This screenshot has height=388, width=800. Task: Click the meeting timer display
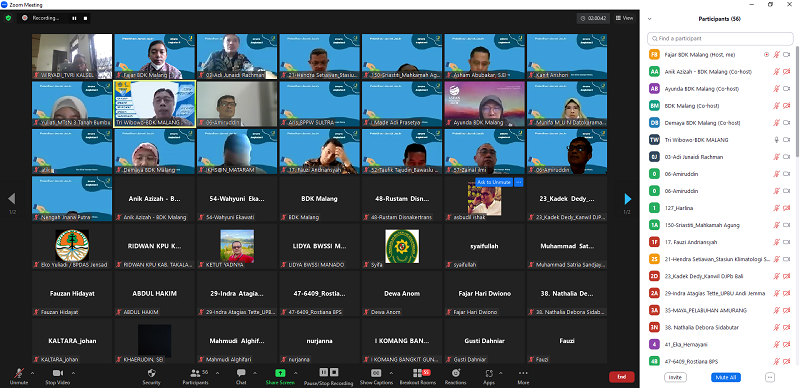pyautogui.click(x=594, y=18)
